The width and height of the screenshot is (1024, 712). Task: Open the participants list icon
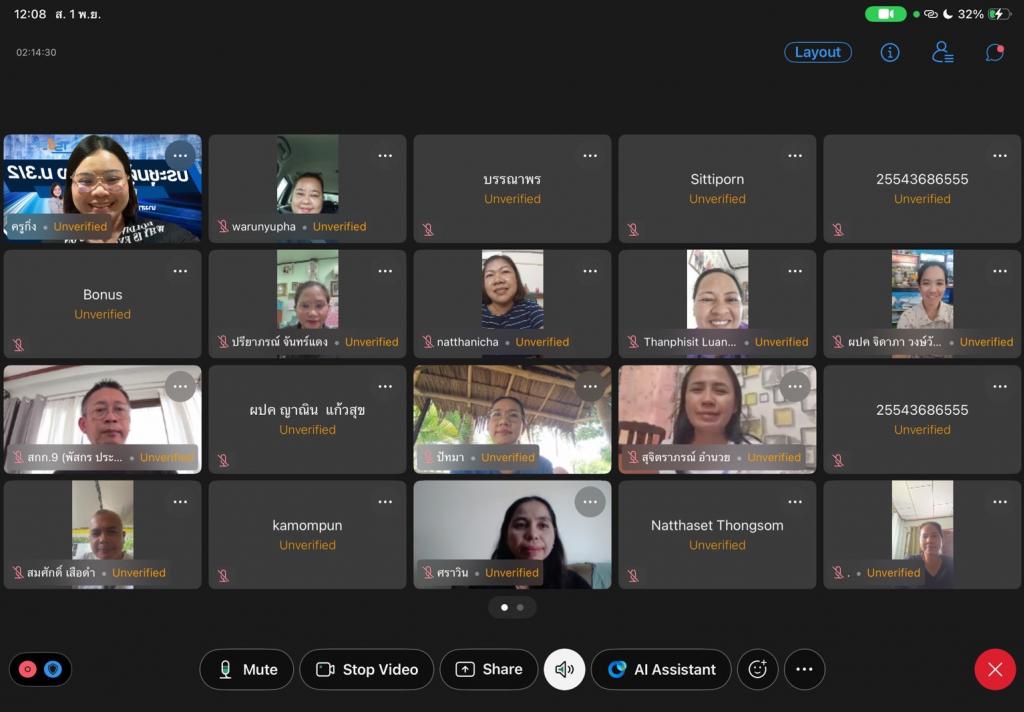942,53
